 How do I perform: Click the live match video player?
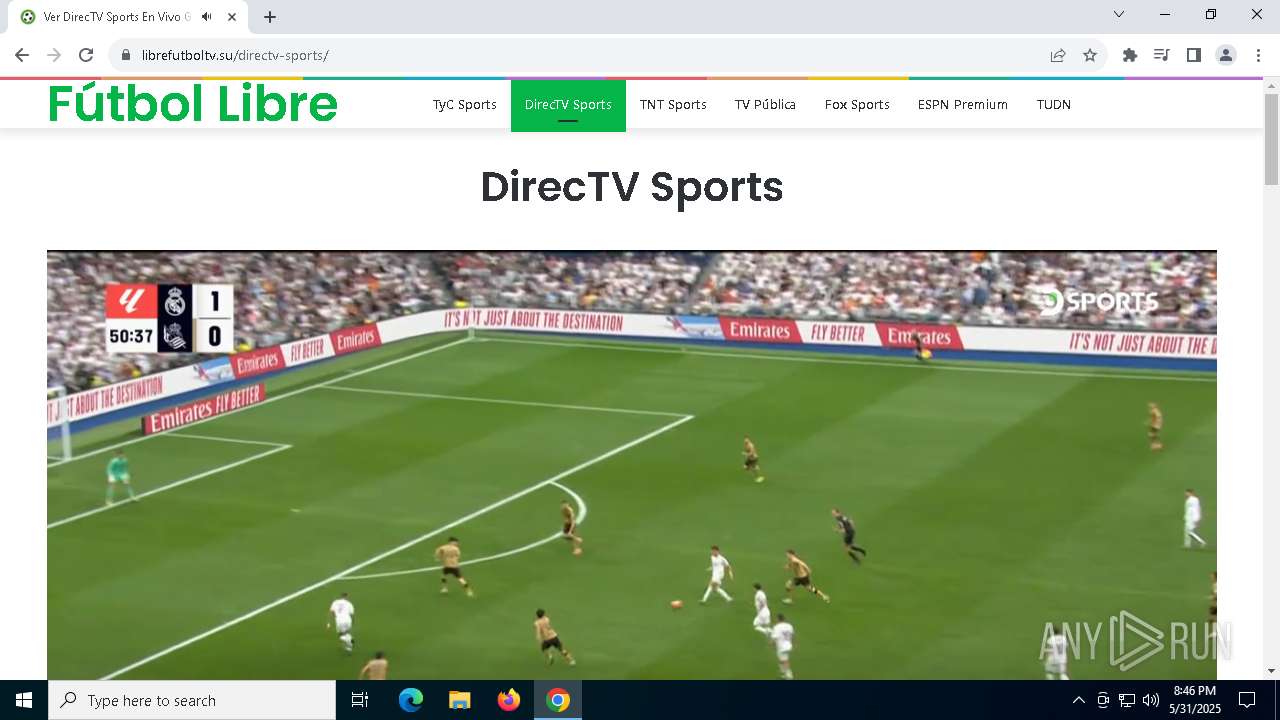pyautogui.click(x=632, y=465)
